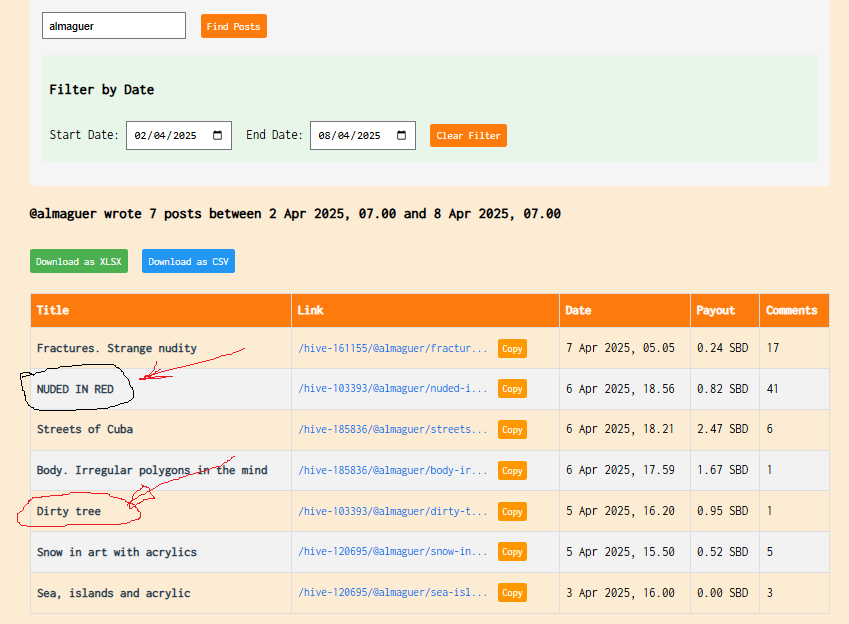Select title Sea, islands and acrylic
The width and height of the screenshot is (849, 624).
[114, 593]
